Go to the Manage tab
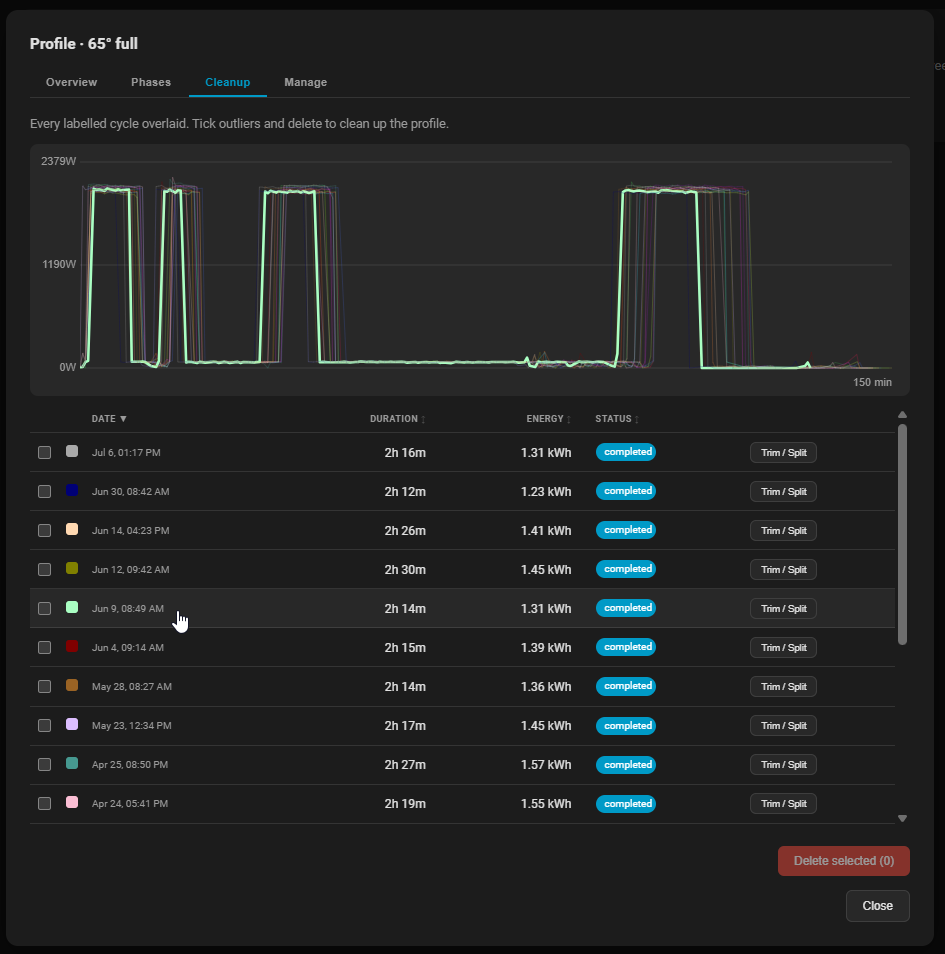Viewport: 945px width, 954px height. click(305, 82)
